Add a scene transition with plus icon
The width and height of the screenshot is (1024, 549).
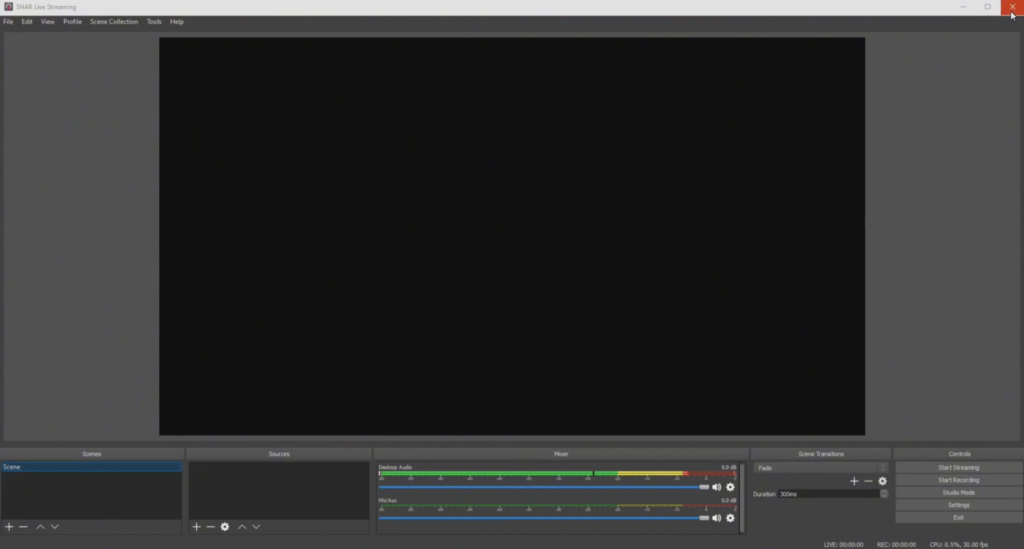(854, 481)
